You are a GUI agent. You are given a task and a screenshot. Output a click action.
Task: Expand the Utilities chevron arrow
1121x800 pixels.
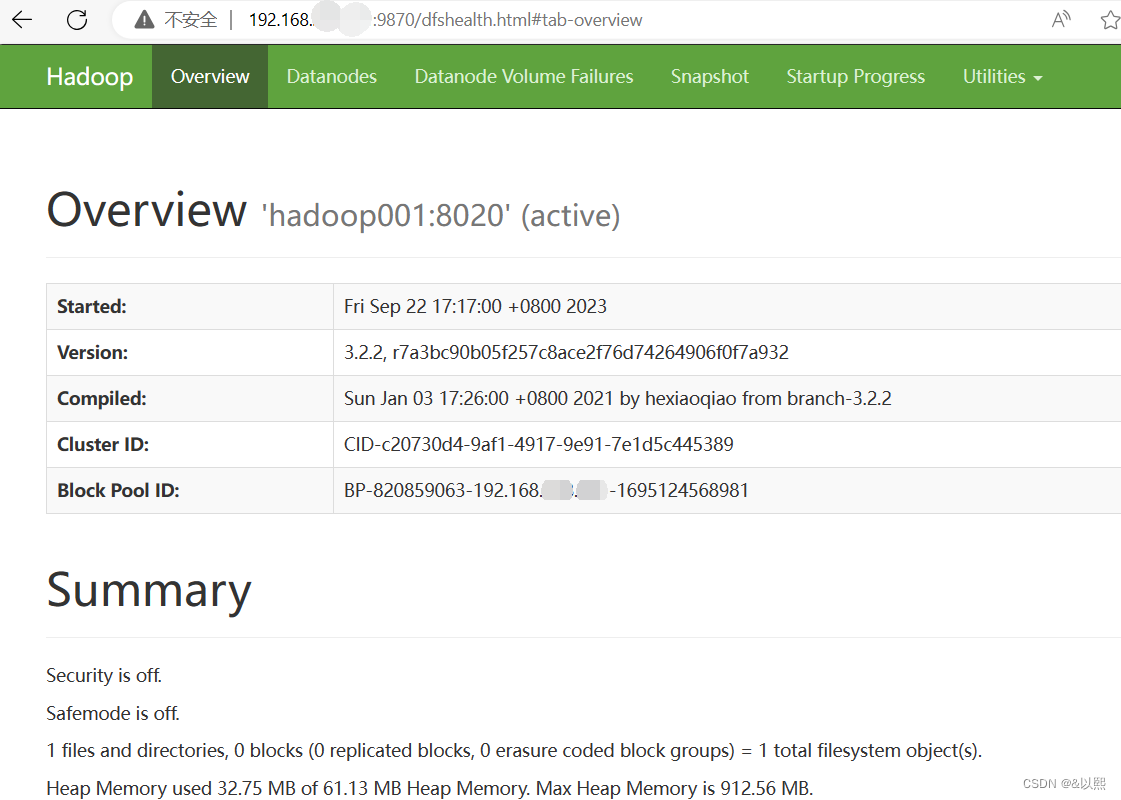(1037, 77)
